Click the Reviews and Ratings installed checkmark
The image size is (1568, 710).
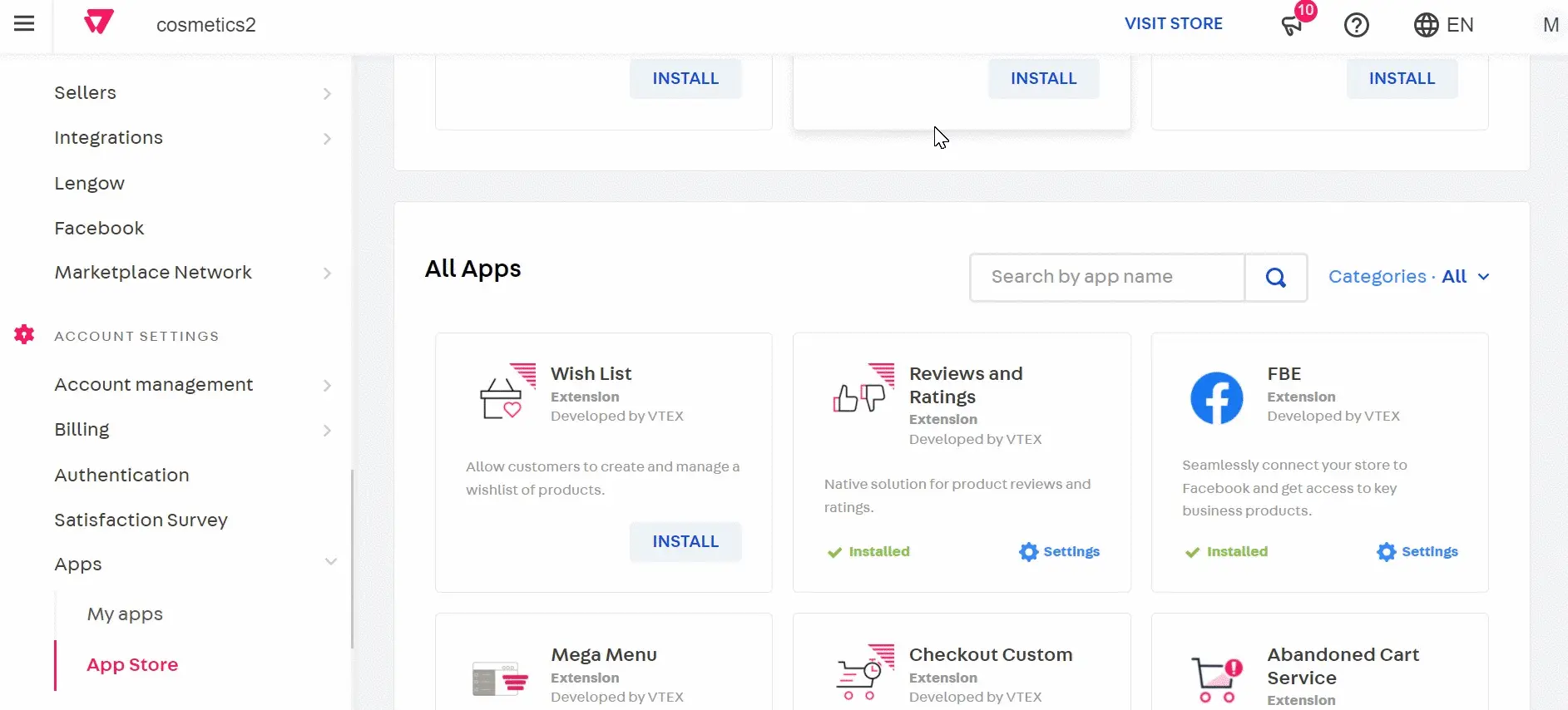coord(834,553)
